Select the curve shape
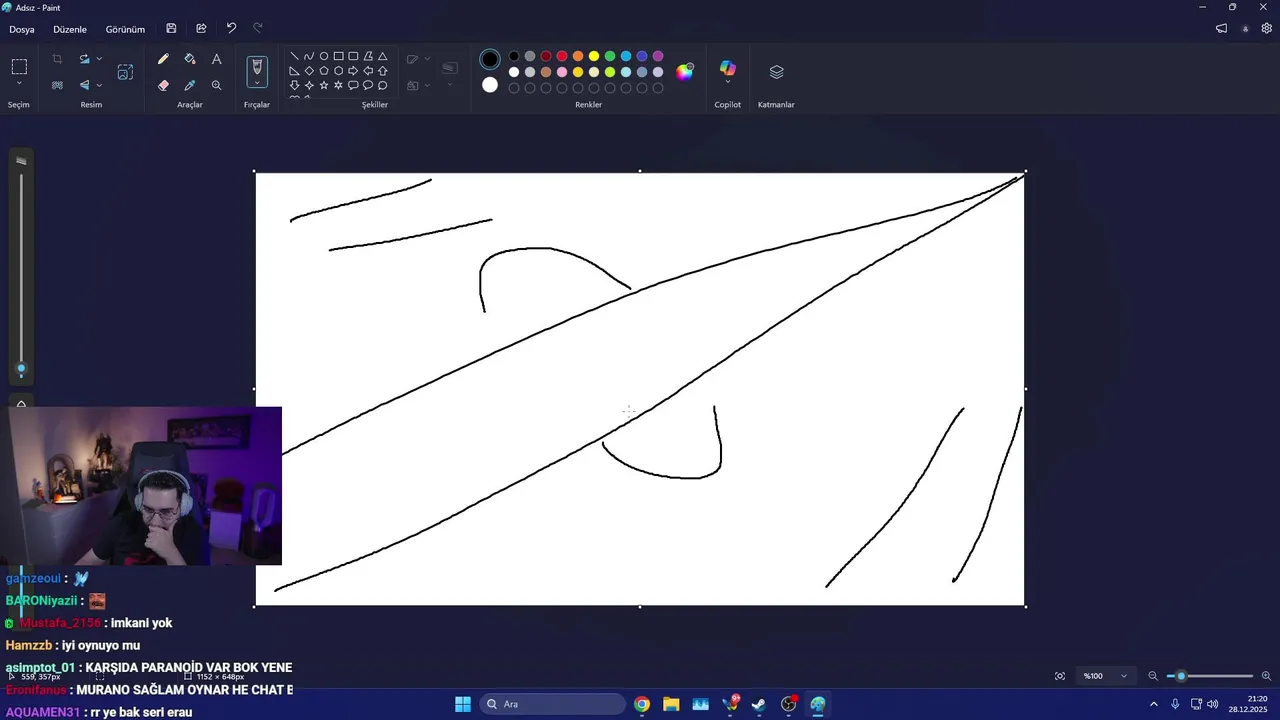 (x=309, y=57)
